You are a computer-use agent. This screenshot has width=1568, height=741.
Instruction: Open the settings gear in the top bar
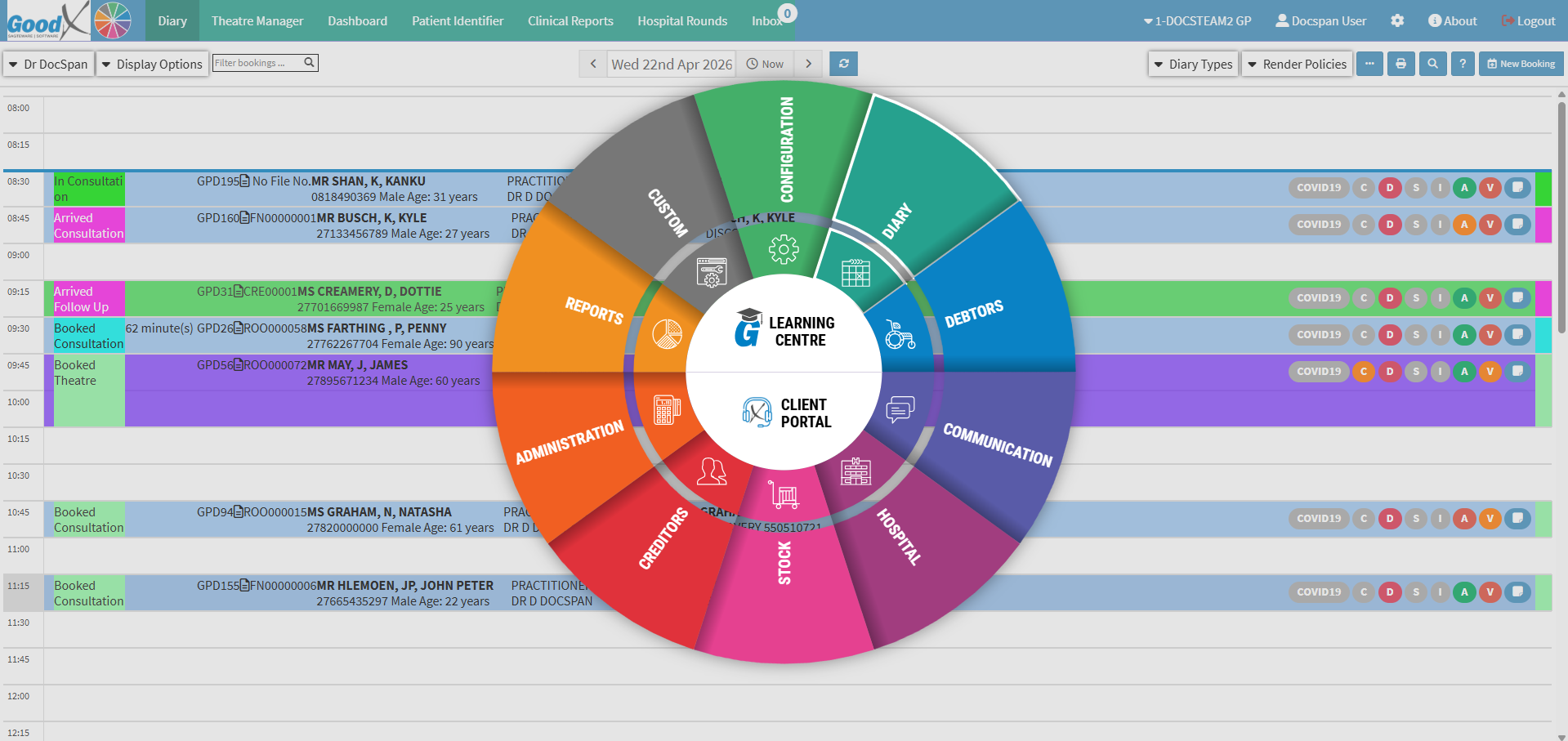pyautogui.click(x=1397, y=20)
